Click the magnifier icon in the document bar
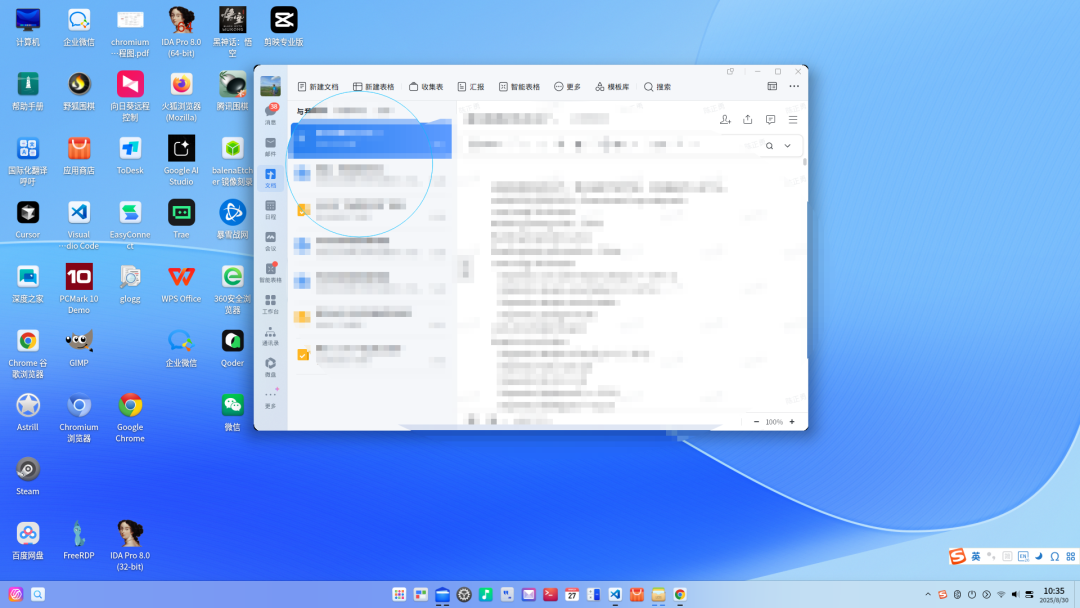The height and width of the screenshot is (608, 1080). [x=769, y=146]
